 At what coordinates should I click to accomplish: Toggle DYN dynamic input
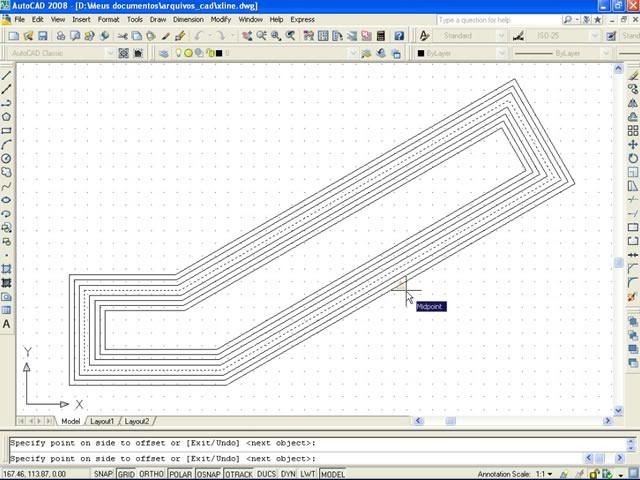pos(288,474)
